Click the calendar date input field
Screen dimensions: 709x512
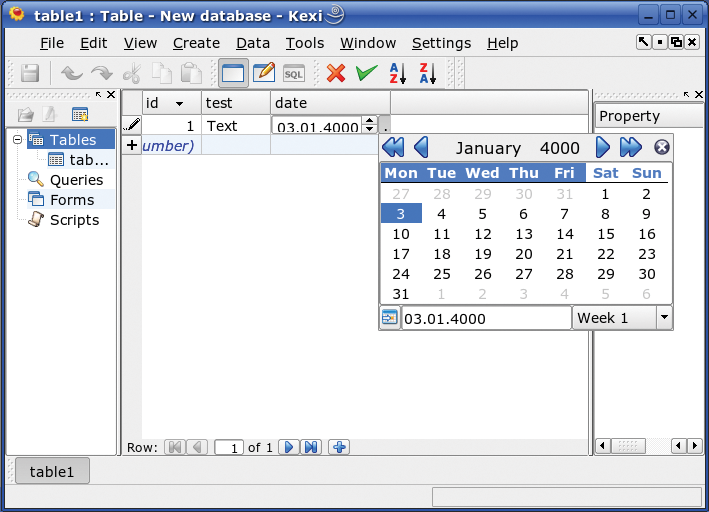click(486, 318)
